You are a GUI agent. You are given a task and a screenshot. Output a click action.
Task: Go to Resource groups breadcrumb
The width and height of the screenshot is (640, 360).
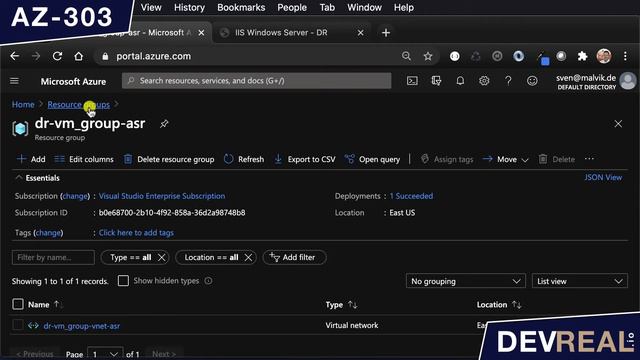coord(78,104)
